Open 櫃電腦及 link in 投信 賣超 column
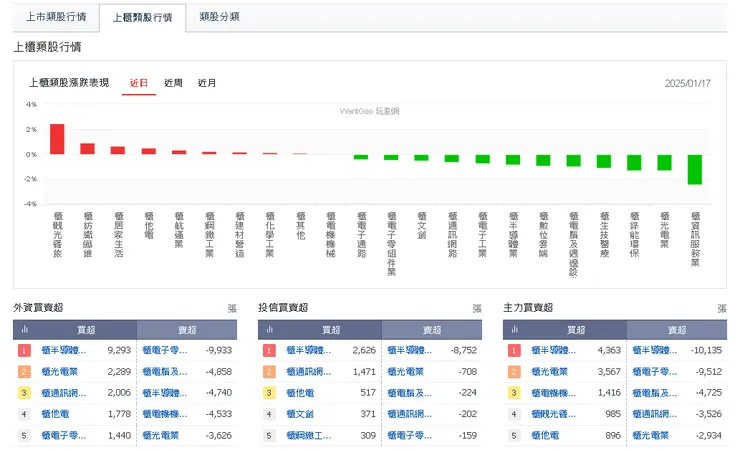 [409, 393]
